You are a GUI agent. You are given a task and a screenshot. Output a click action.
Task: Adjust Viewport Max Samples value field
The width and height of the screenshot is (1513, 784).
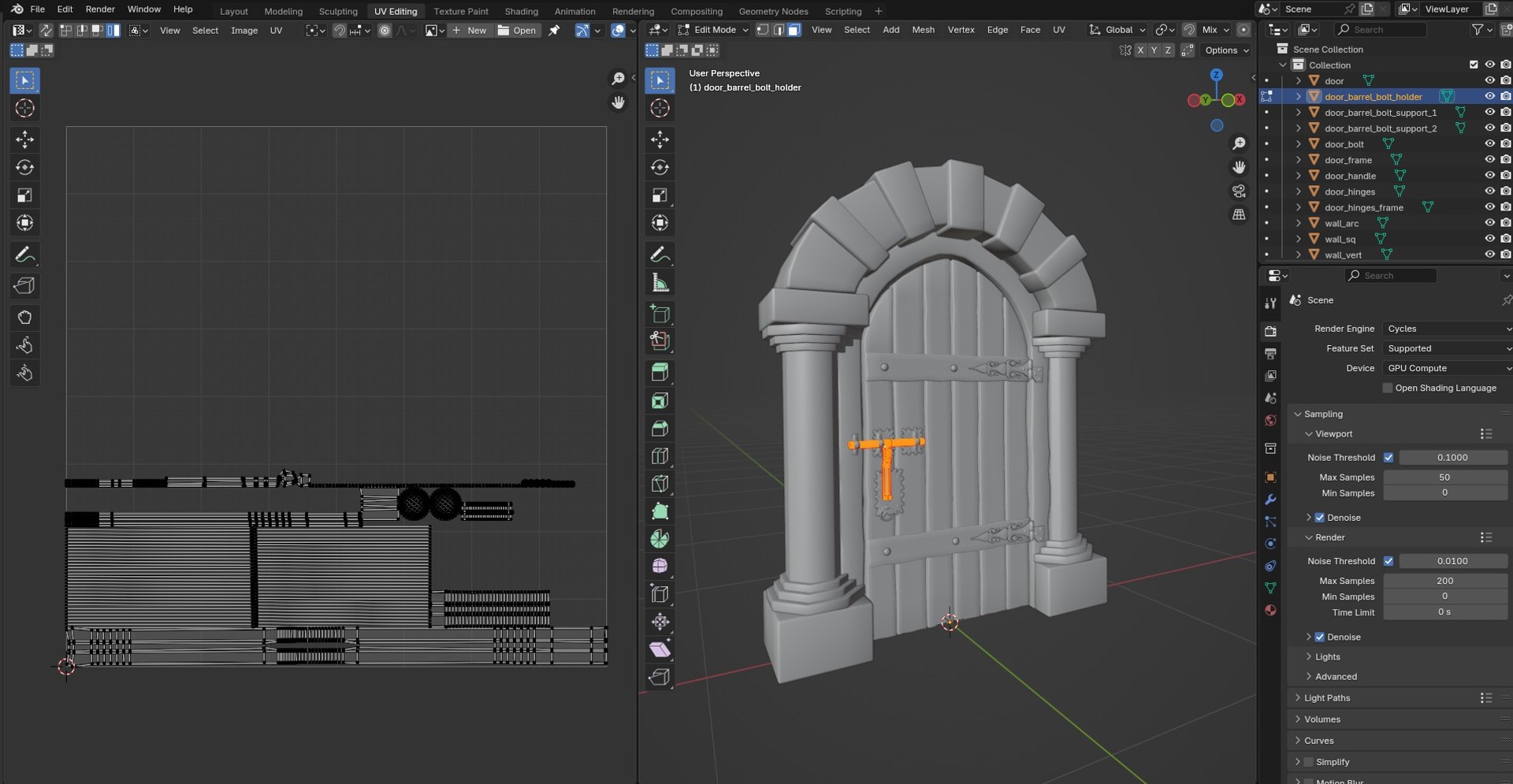pyautogui.click(x=1445, y=477)
